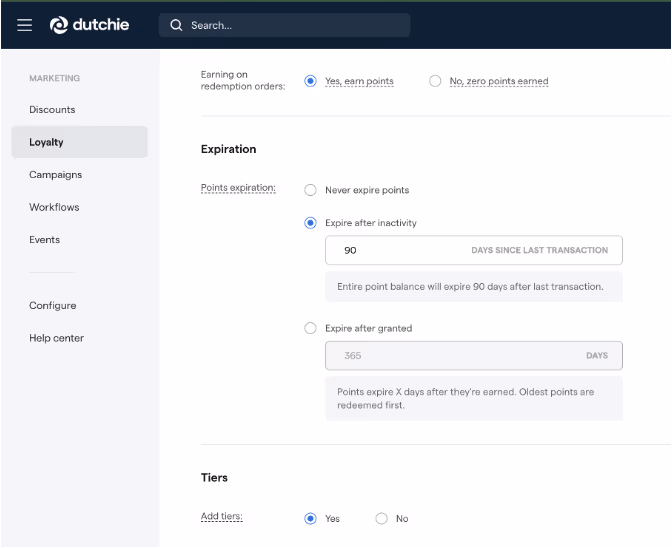The height and width of the screenshot is (548, 672).
Task: Click 'Earning on redemption orders:' label
Action: point(243,81)
